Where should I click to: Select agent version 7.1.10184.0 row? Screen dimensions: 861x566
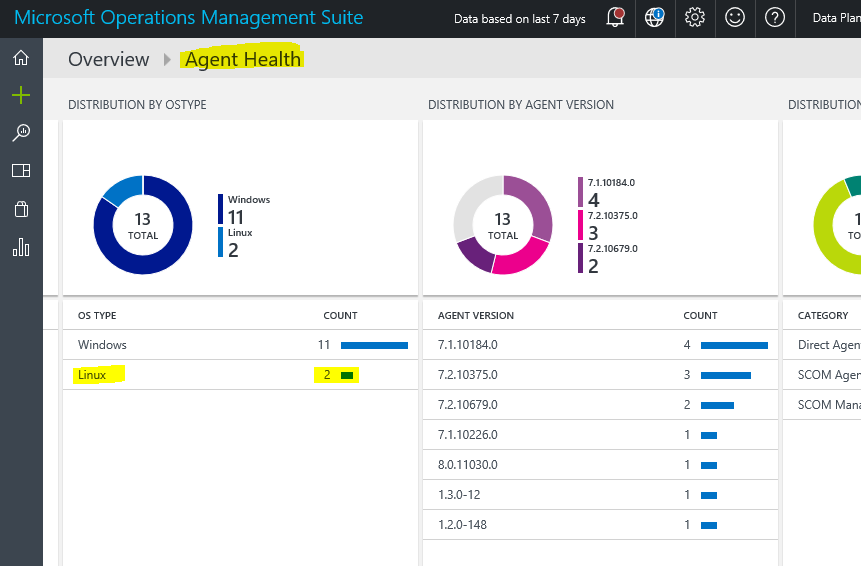pos(600,345)
